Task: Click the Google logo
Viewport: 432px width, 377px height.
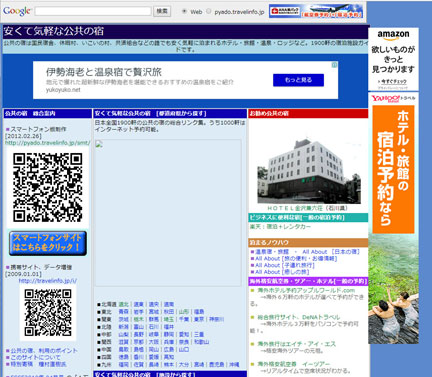Action: (x=17, y=11)
